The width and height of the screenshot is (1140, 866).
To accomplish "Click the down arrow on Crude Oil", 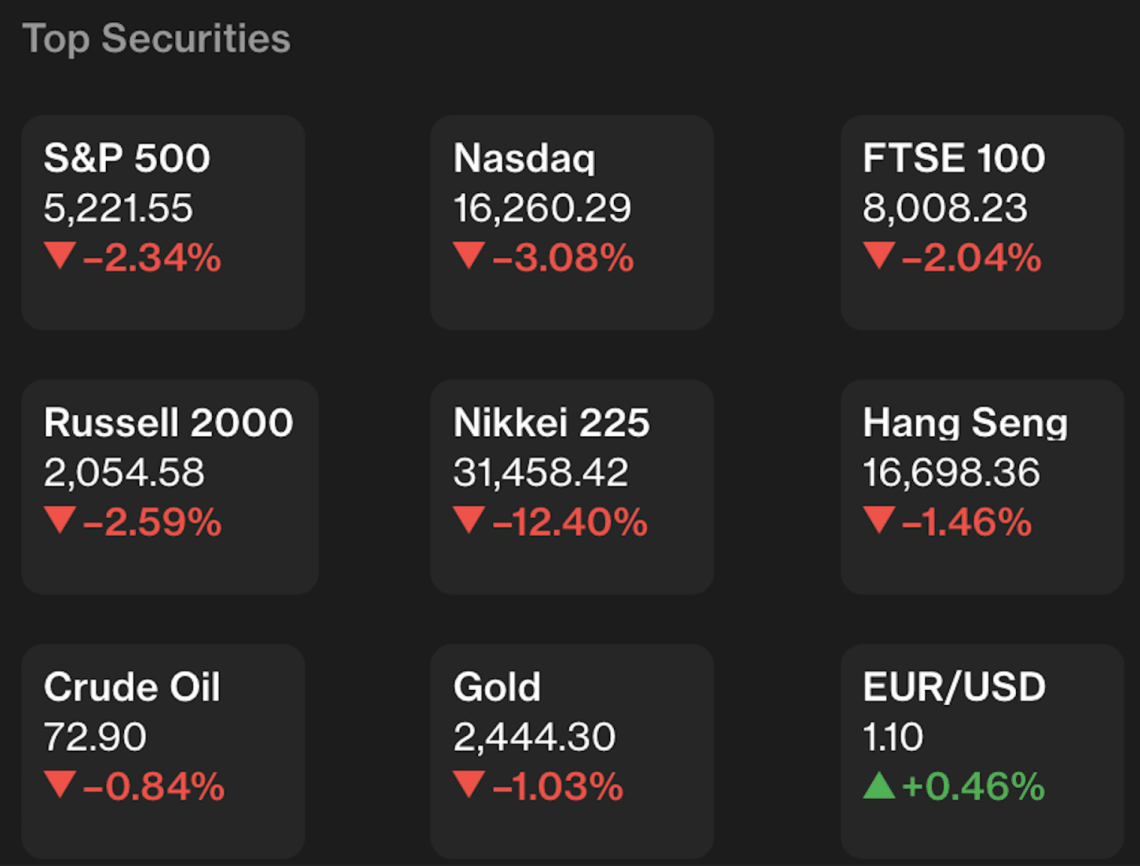I will click(x=59, y=786).
